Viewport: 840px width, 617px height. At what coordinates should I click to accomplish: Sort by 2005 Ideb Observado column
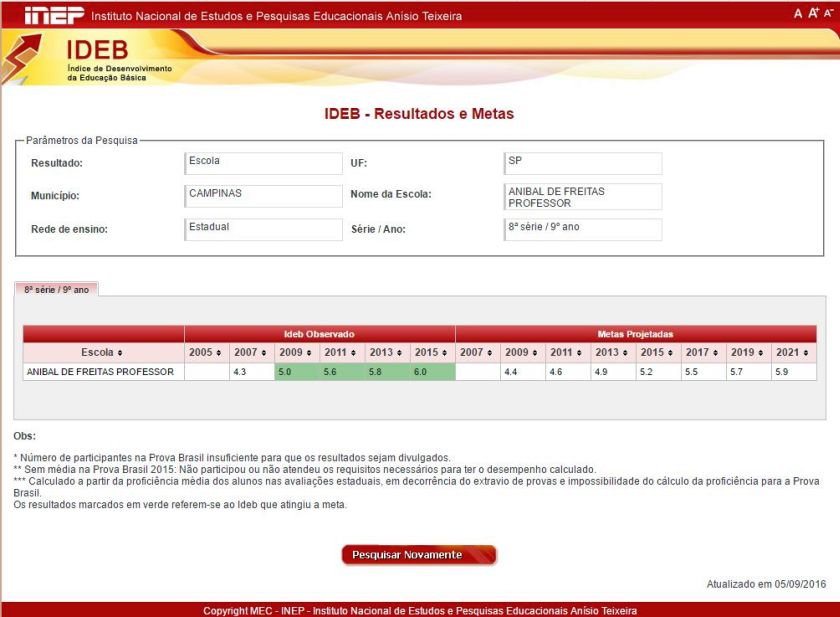pyautogui.click(x=206, y=352)
